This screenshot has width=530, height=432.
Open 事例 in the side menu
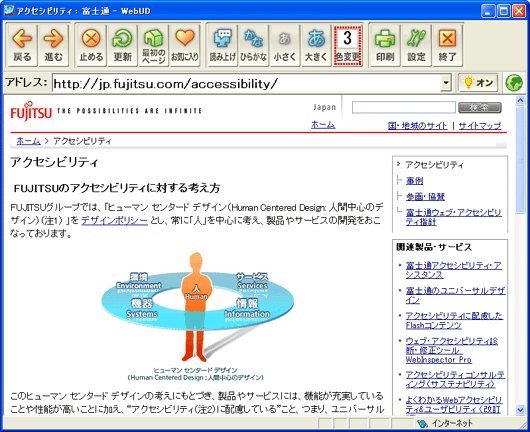coord(414,181)
